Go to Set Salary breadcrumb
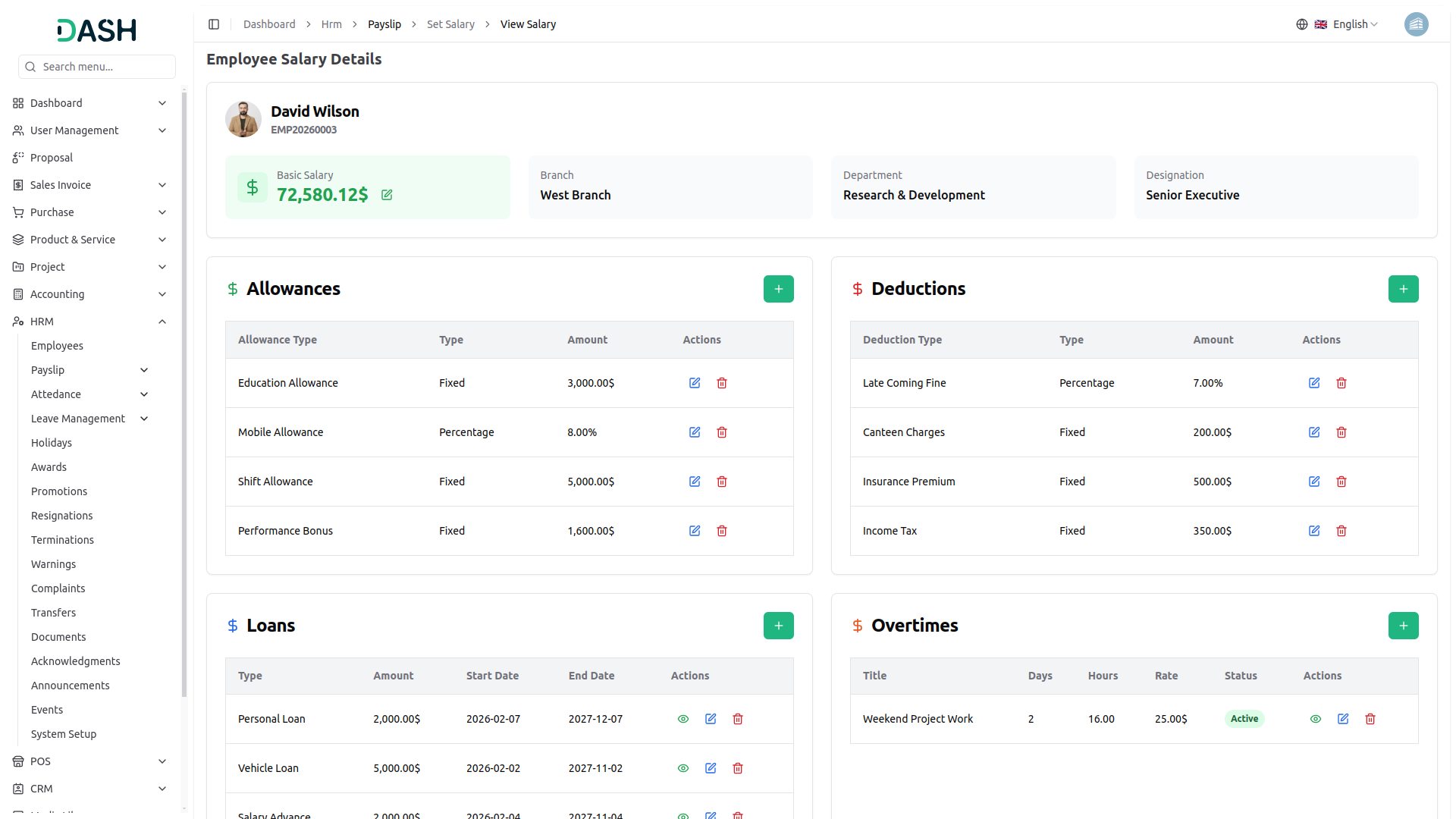The height and width of the screenshot is (819, 1456). 450,24
